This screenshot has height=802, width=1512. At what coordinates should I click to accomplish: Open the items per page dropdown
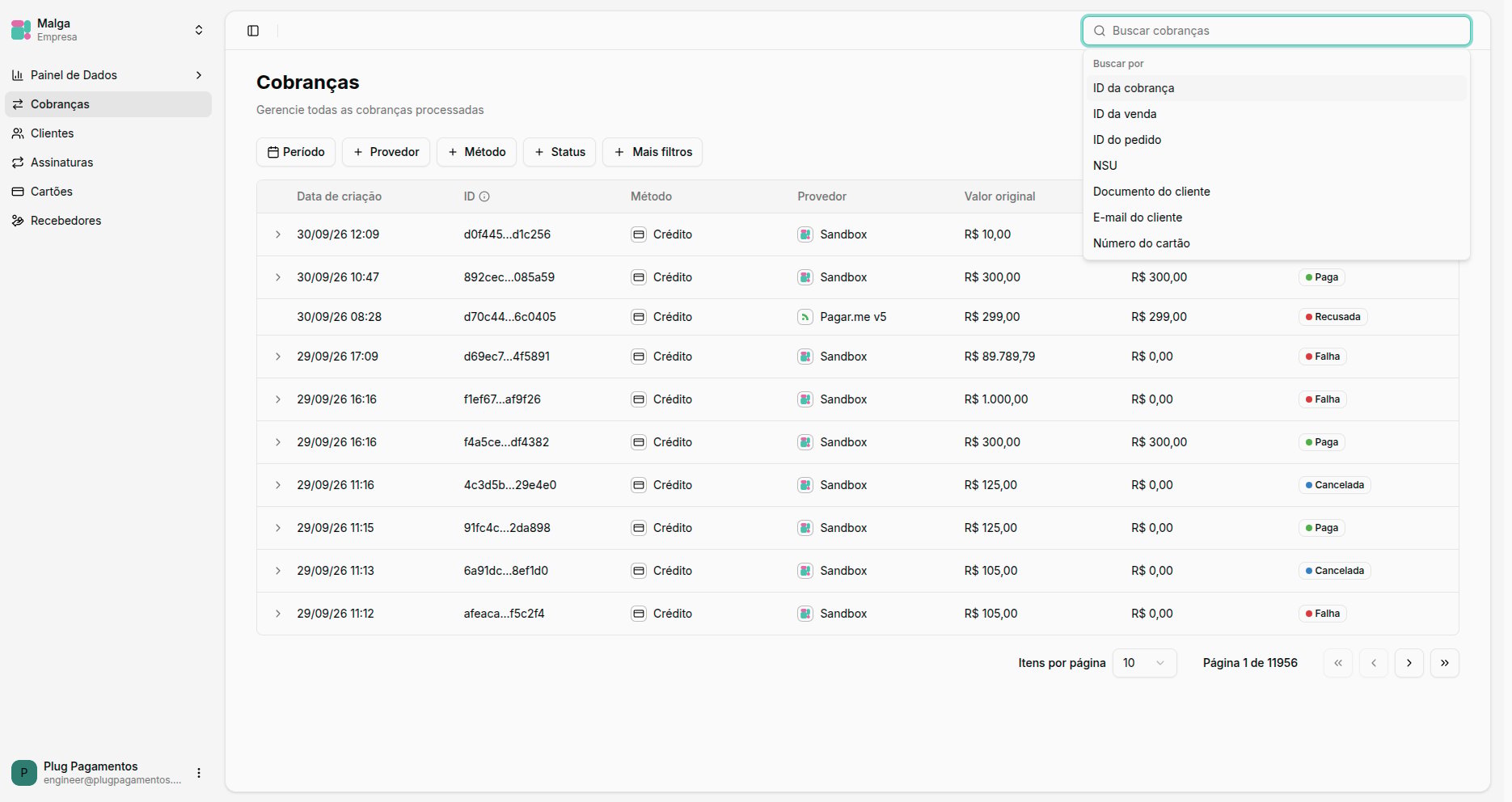coord(1144,663)
